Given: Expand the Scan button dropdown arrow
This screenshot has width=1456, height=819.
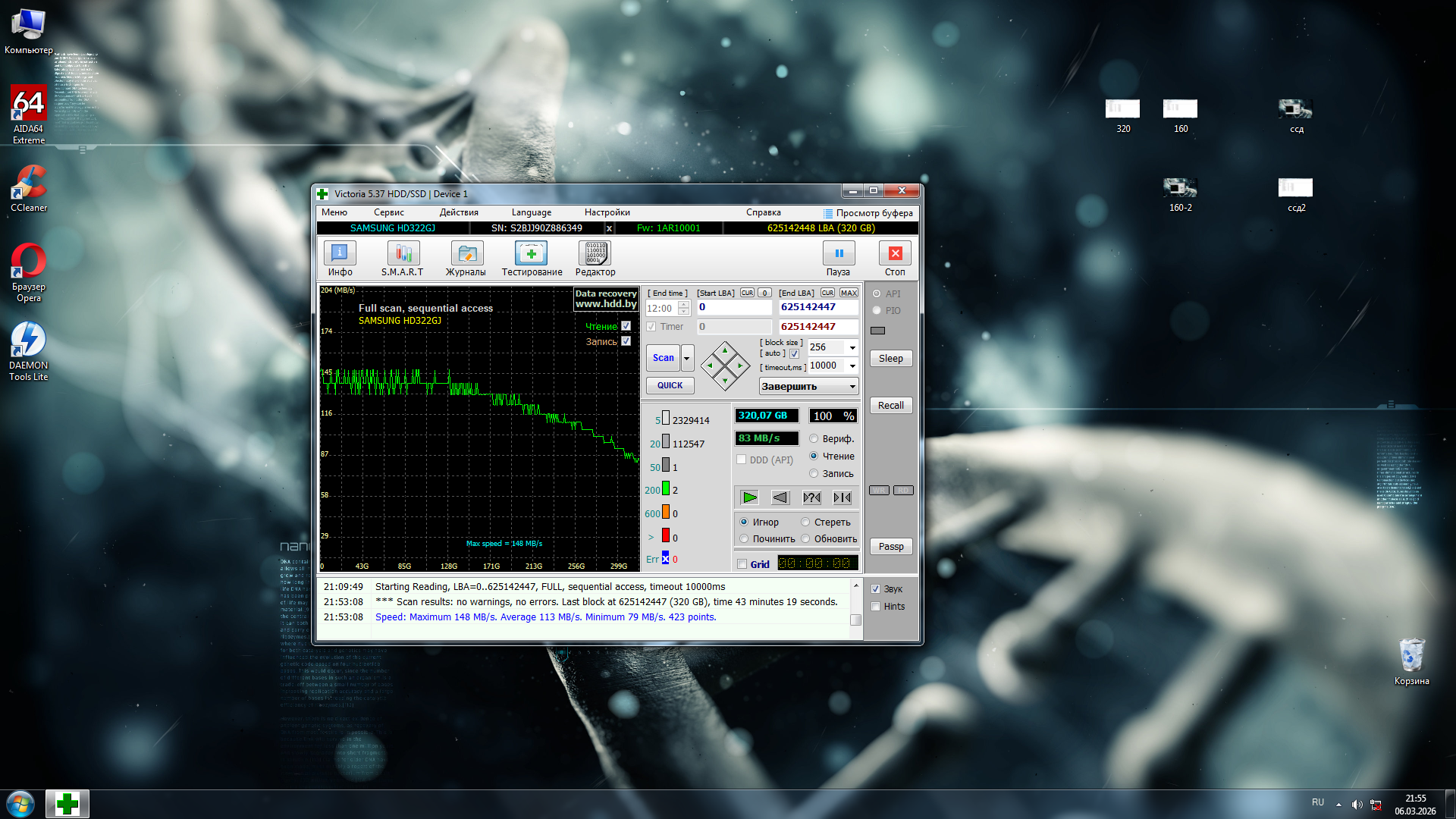Looking at the screenshot, I should click(687, 358).
